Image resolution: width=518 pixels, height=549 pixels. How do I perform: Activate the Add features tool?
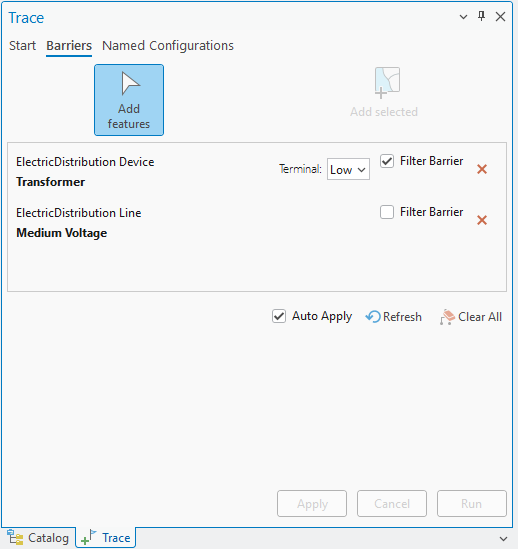point(129,100)
